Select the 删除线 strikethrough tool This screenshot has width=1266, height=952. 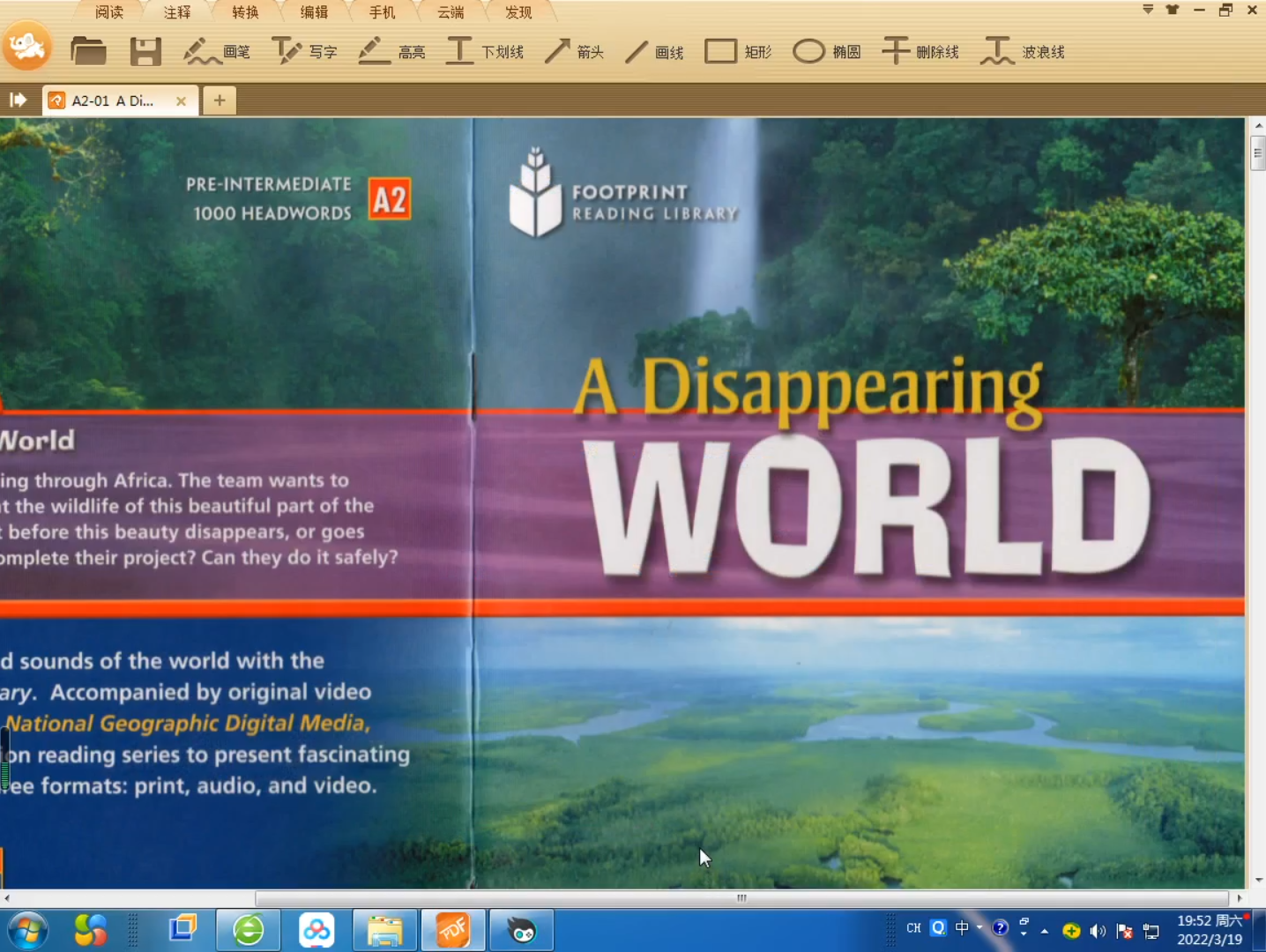click(920, 52)
